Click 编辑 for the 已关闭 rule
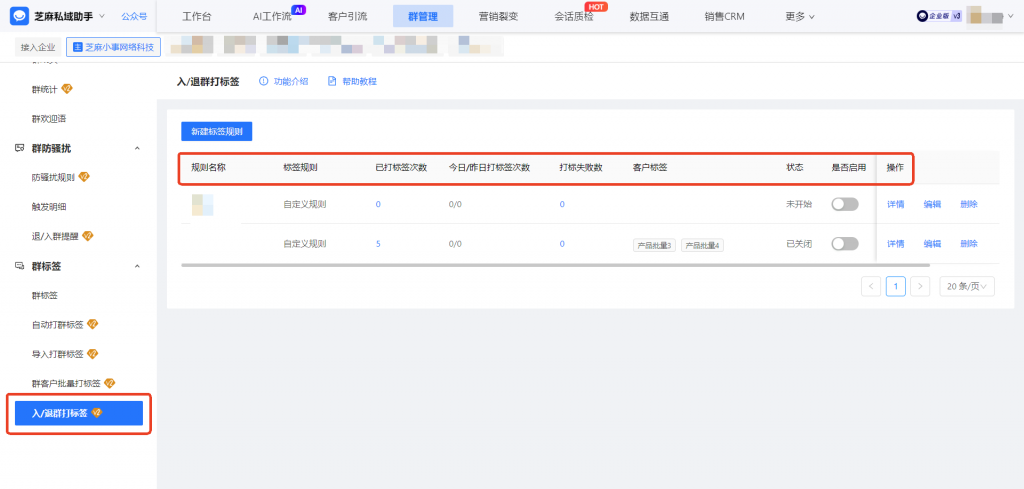This screenshot has width=1024, height=489. [x=932, y=244]
